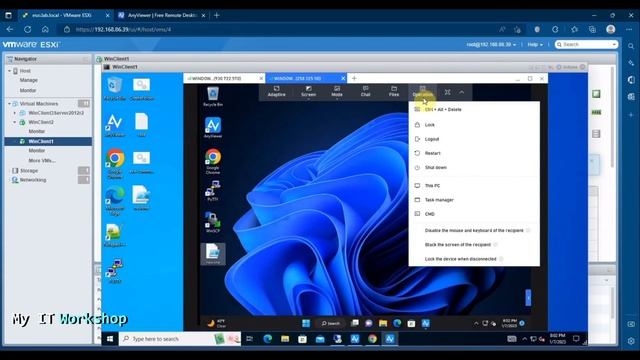Select Networking in the Navigator
640x360 pixels.
(x=33, y=180)
